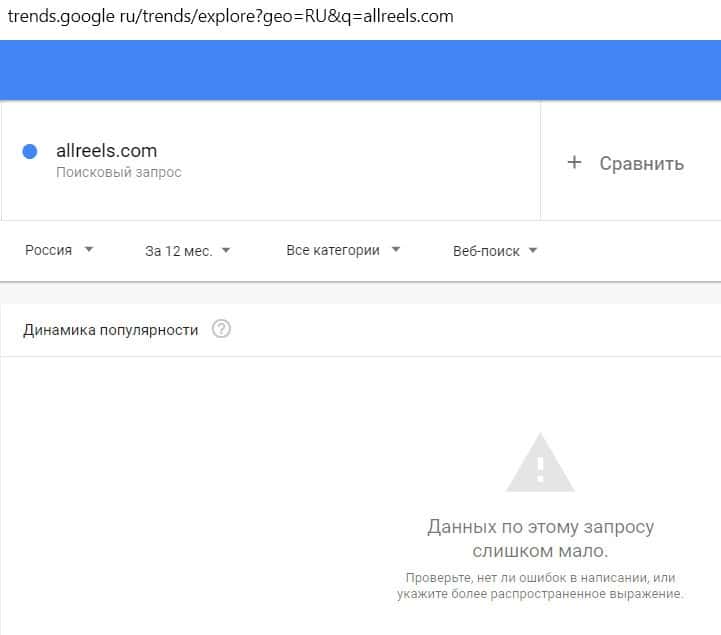Select the Динамика популярности heading
Image resolution: width=721 pixels, height=635 pixels.
click(x=111, y=329)
